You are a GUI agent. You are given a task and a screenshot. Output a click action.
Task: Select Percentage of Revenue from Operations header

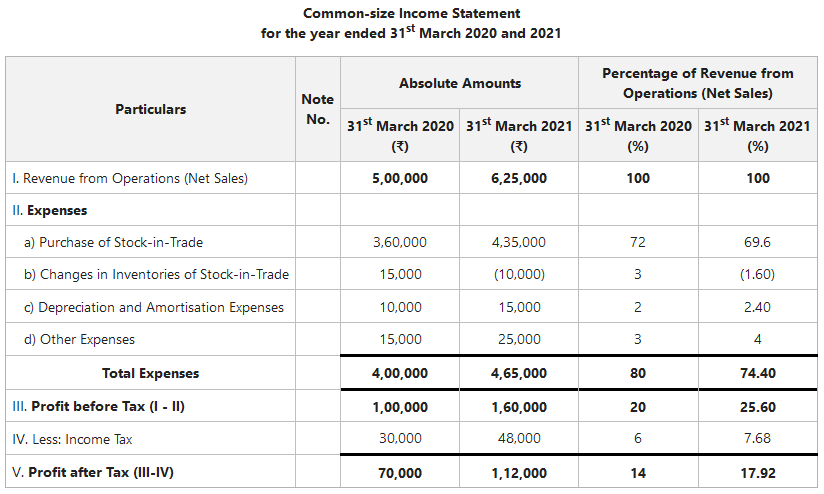coord(698,83)
